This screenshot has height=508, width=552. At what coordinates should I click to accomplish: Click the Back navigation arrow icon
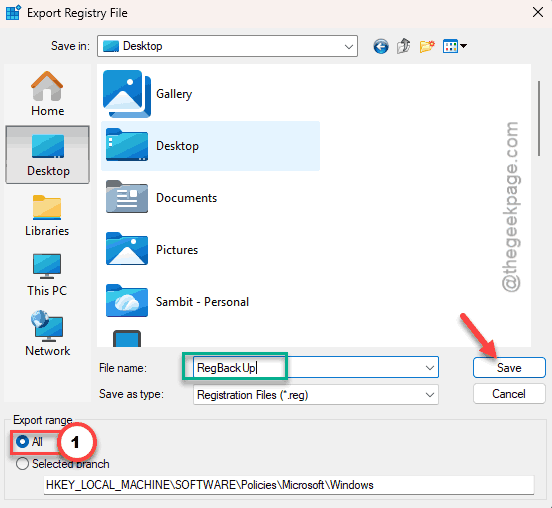click(381, 46)
